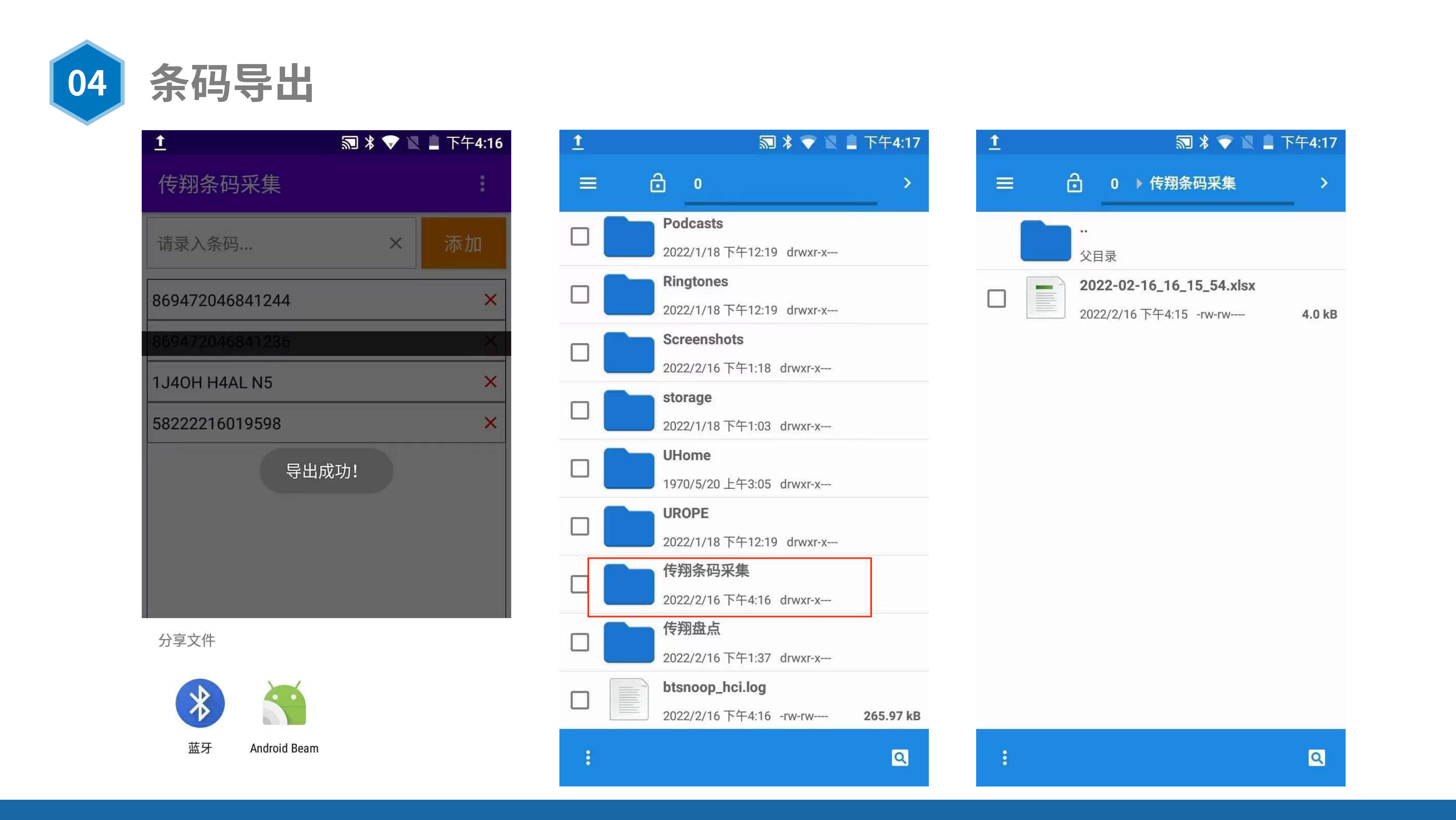Go to 父目录 parent folder
The height and width of the screenshot is (820, 1456).
[1160, 241]
